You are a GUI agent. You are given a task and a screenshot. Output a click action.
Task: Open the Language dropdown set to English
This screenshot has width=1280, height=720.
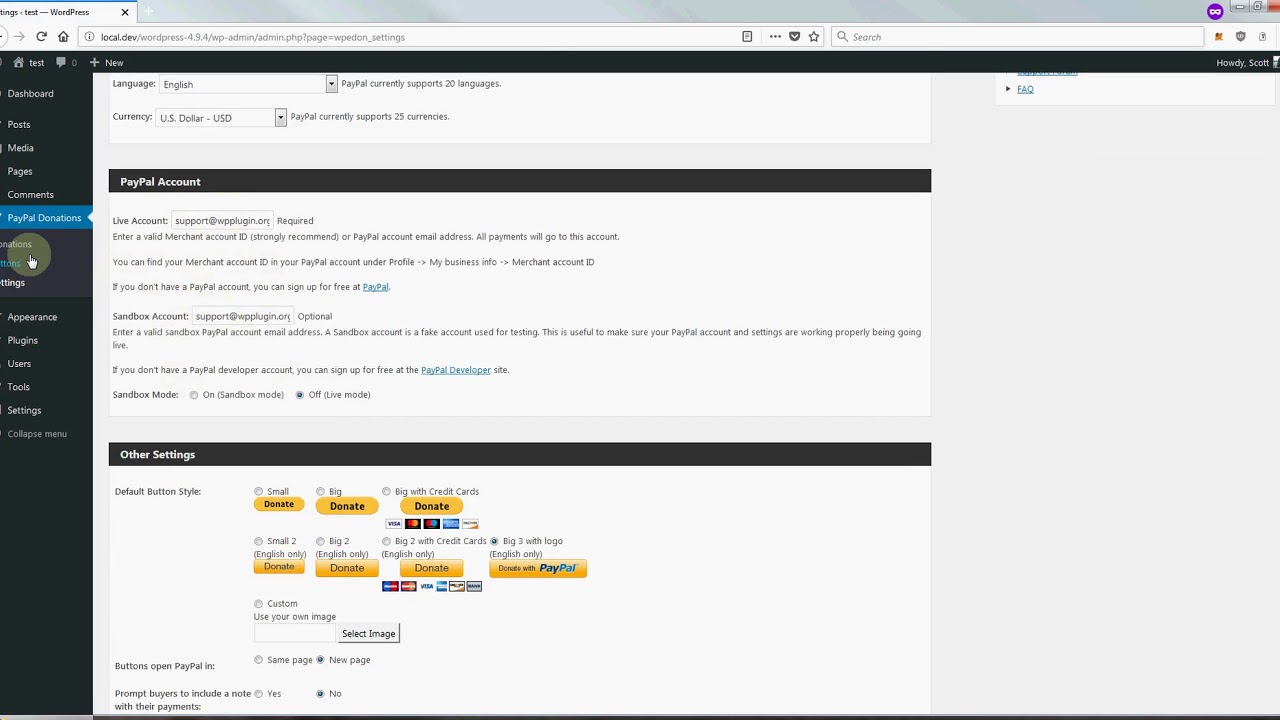[x=248, y=84]
